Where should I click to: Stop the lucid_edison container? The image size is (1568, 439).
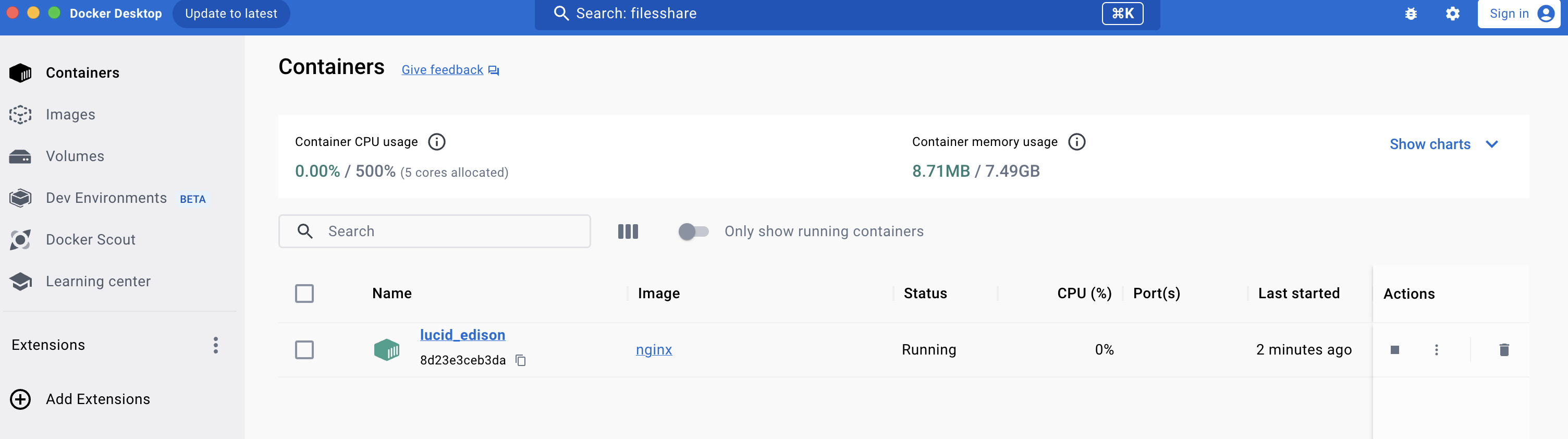click(x=1394, y=349)
